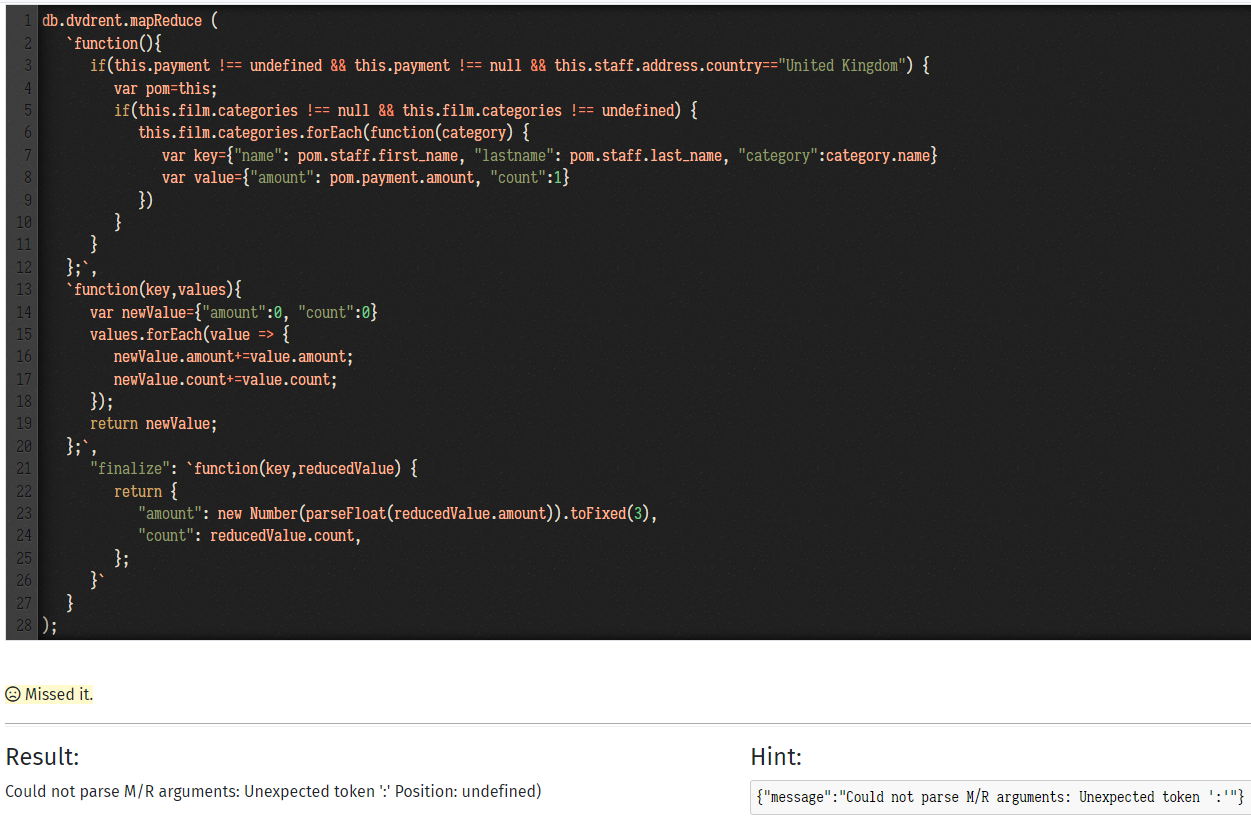Viewport: 1251px width, 819px height.
Task: Click the 'Result:' heading
Action: (42, 756)
